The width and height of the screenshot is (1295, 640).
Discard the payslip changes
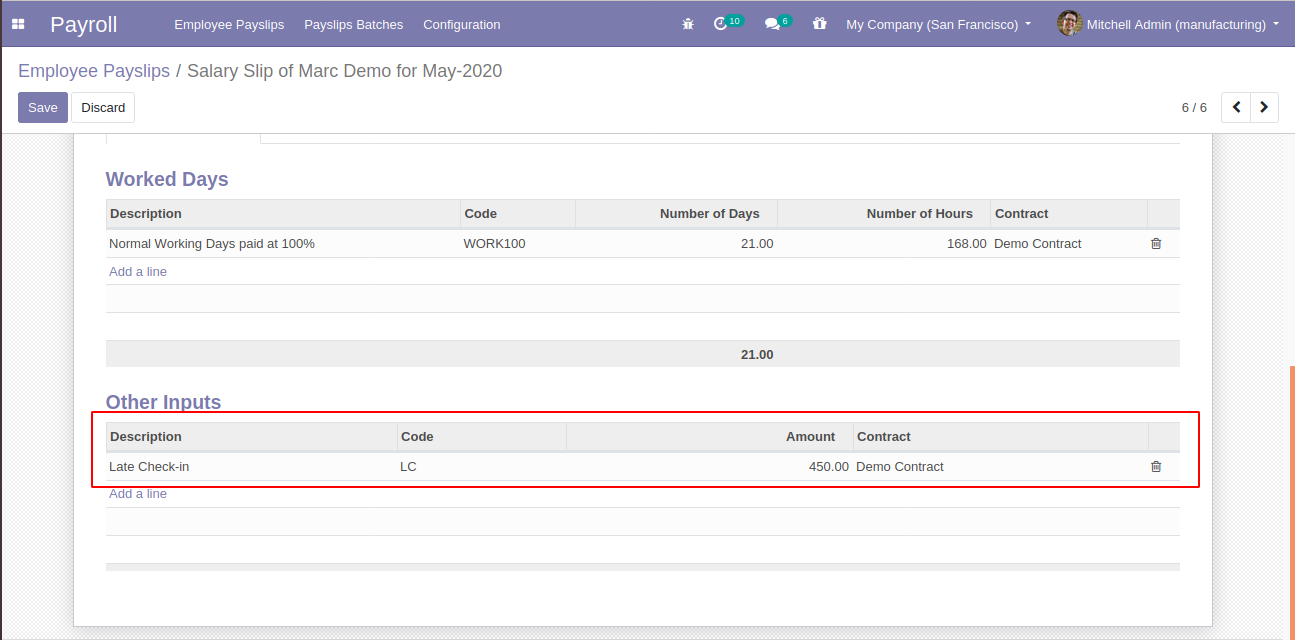(x=103, y=107)
